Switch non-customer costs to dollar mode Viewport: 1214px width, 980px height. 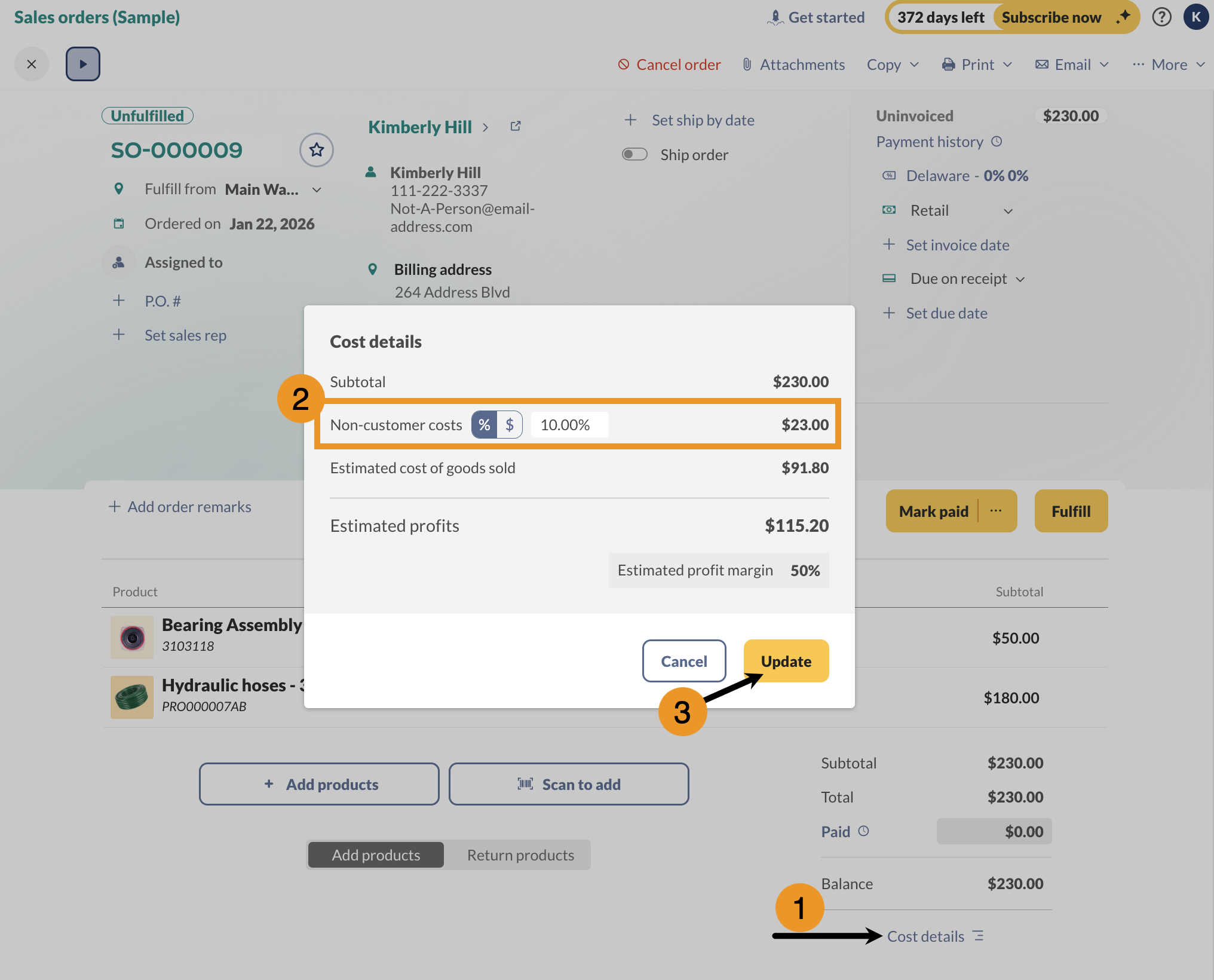pos(510,425)
